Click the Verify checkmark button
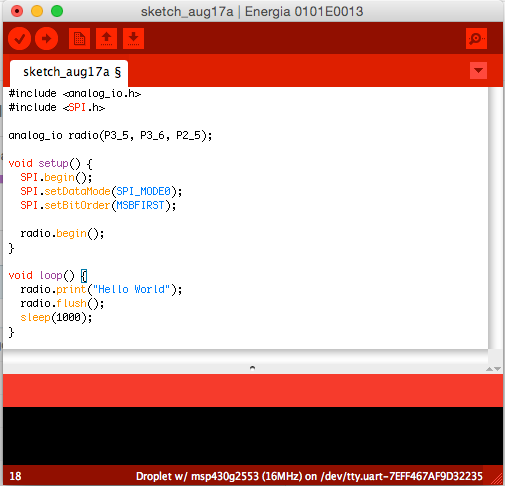The width and height of the screenshot is (505, 486). 20,39
